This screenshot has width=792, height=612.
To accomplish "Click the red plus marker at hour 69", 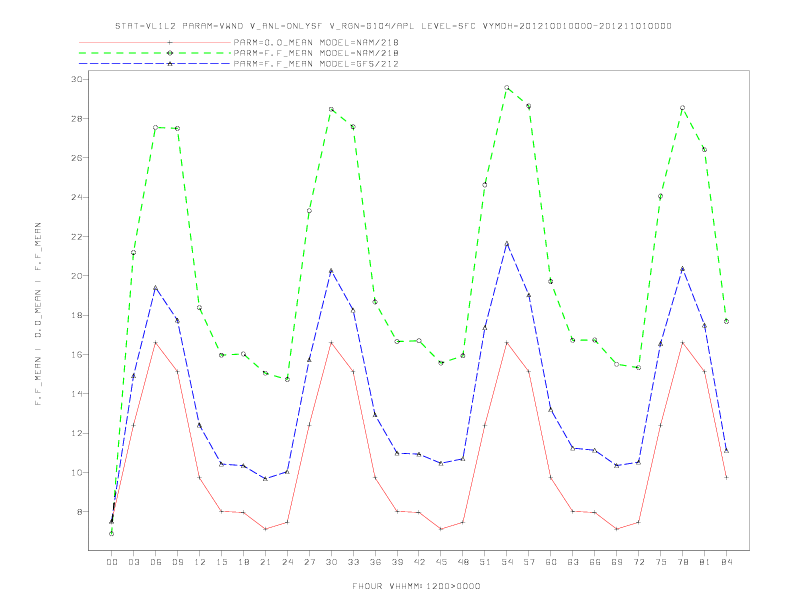I will (x=617, y=529).
